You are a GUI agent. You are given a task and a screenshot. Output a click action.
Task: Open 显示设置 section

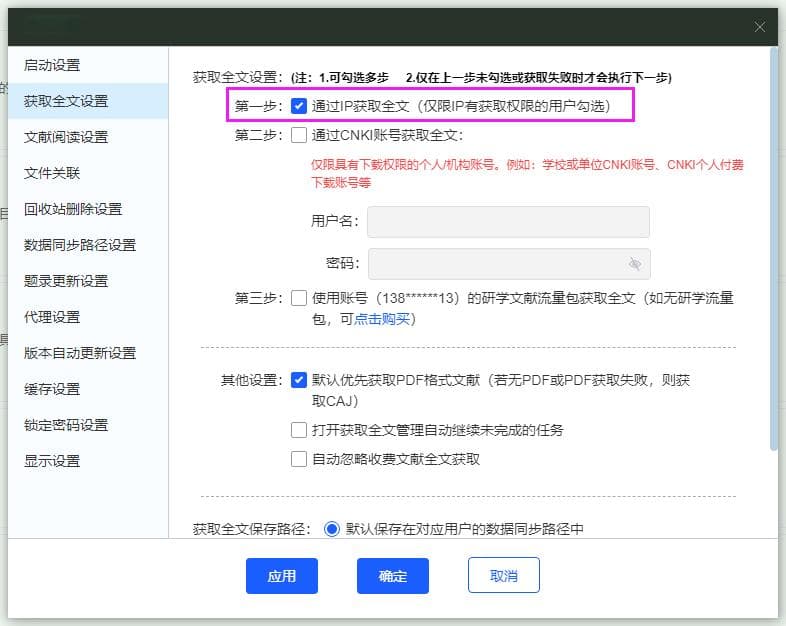tap(52, 461)
